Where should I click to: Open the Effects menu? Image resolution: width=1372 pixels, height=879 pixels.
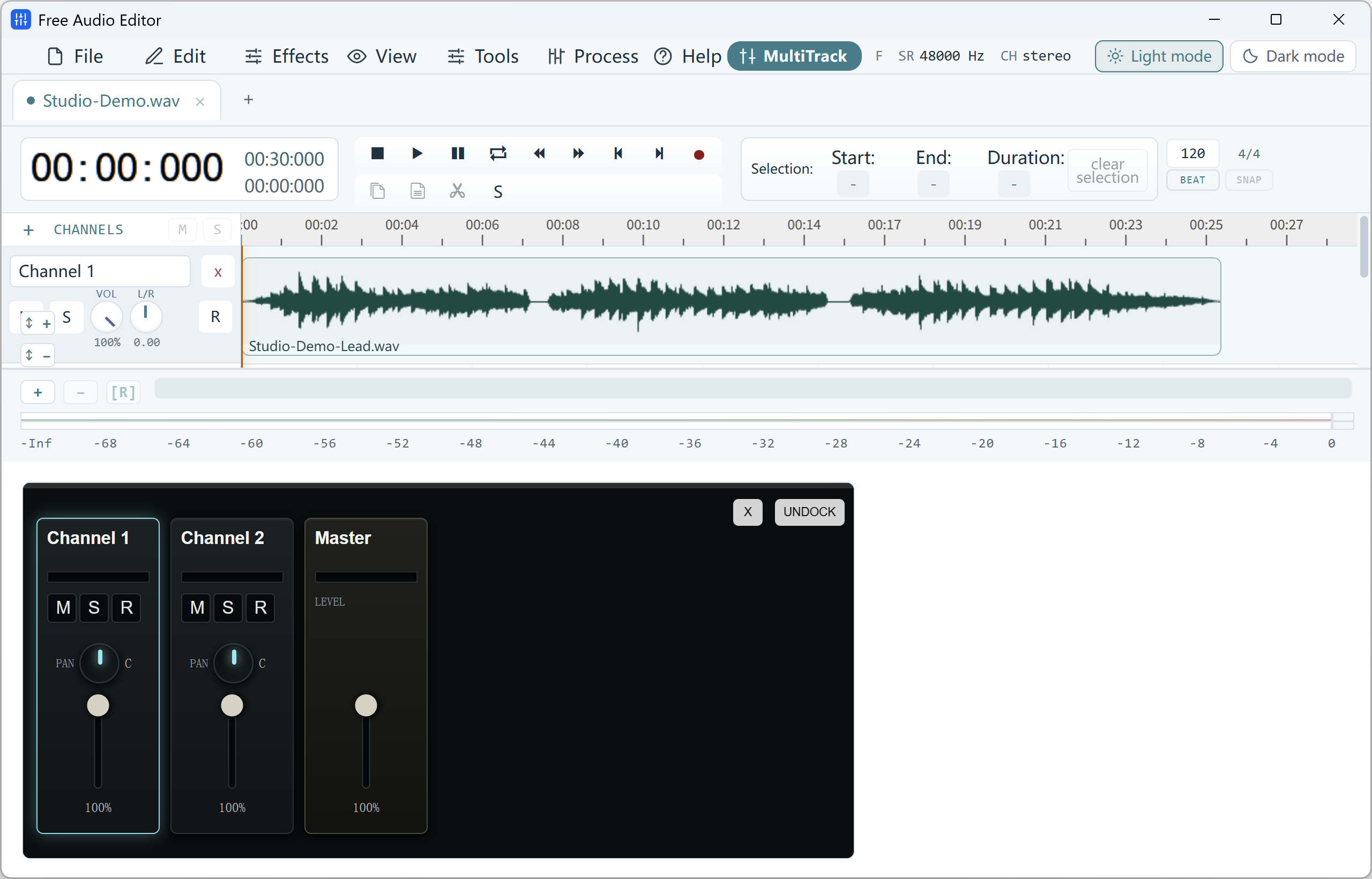[287, 56]
